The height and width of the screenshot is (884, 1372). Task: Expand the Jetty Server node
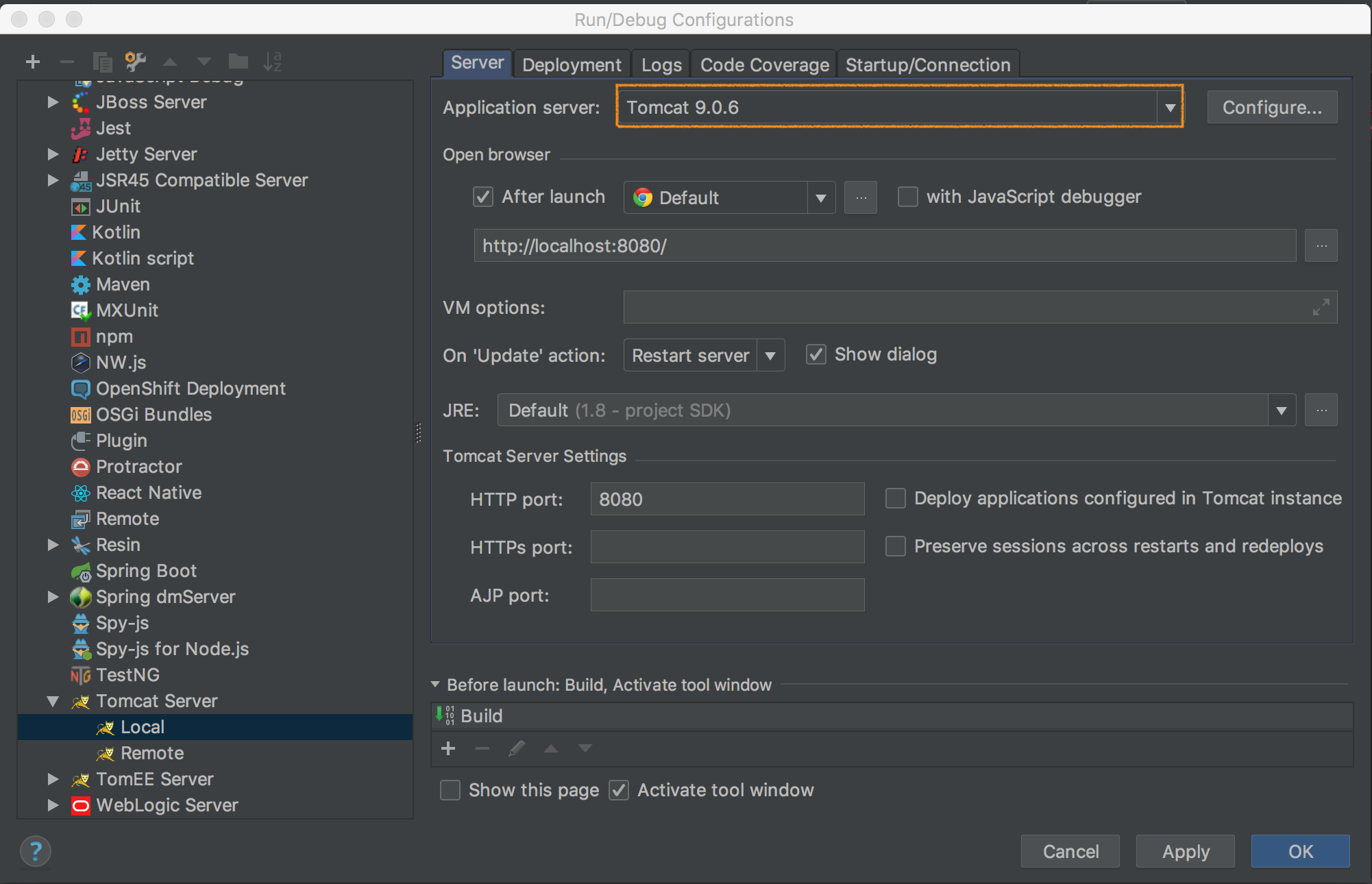[x=53, y=154]
